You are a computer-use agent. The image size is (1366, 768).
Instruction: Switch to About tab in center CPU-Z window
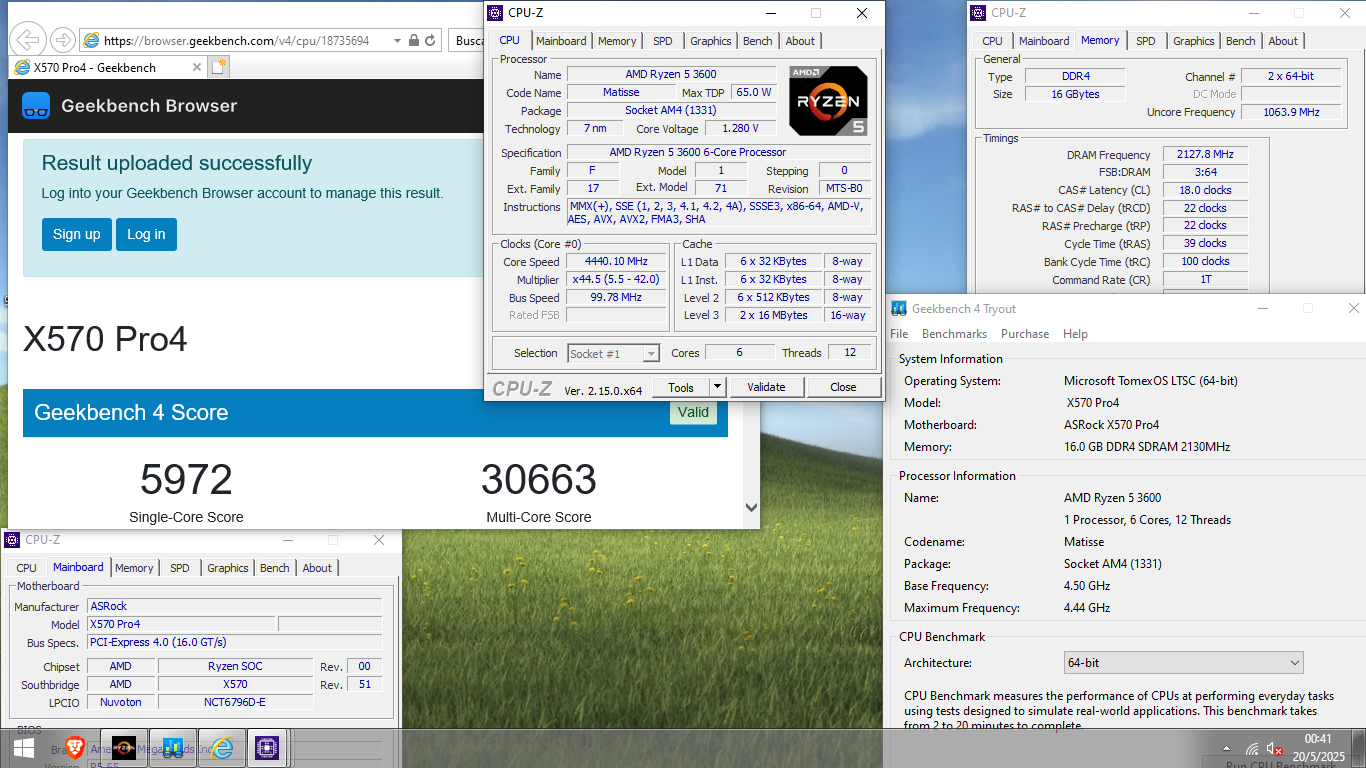coord(800,41)
